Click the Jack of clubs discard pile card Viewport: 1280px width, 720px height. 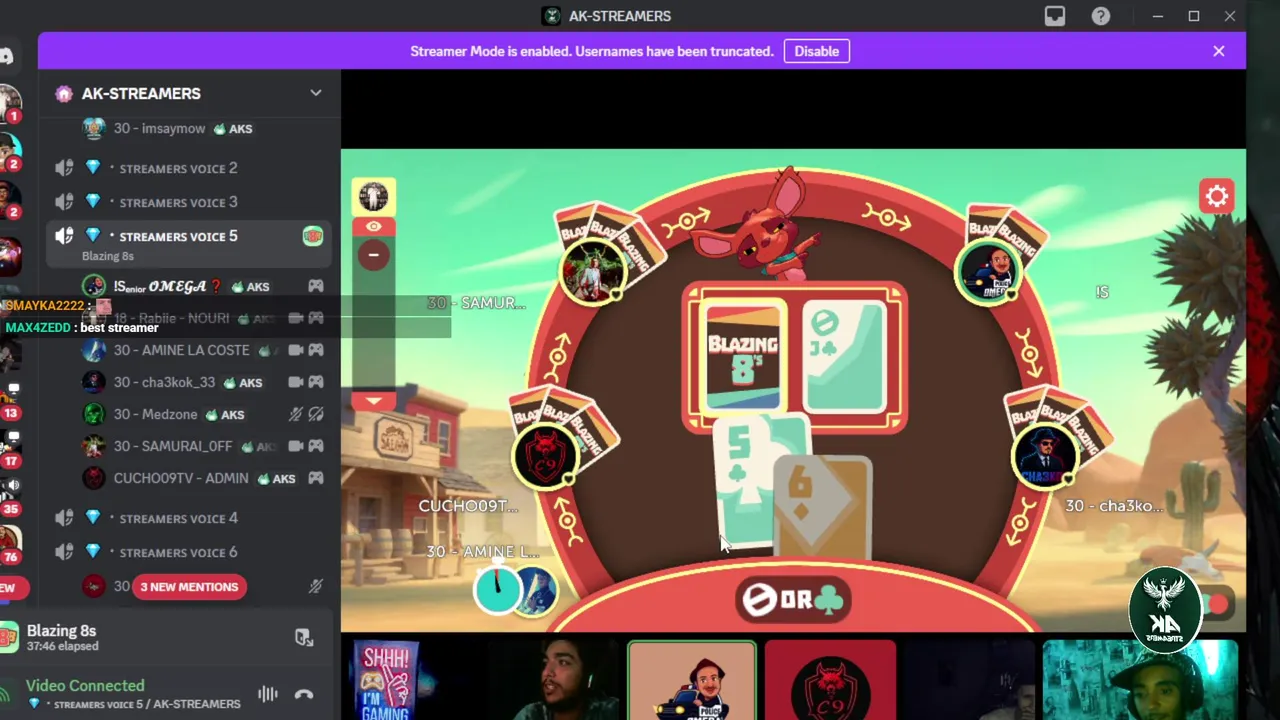click(844, 357)
